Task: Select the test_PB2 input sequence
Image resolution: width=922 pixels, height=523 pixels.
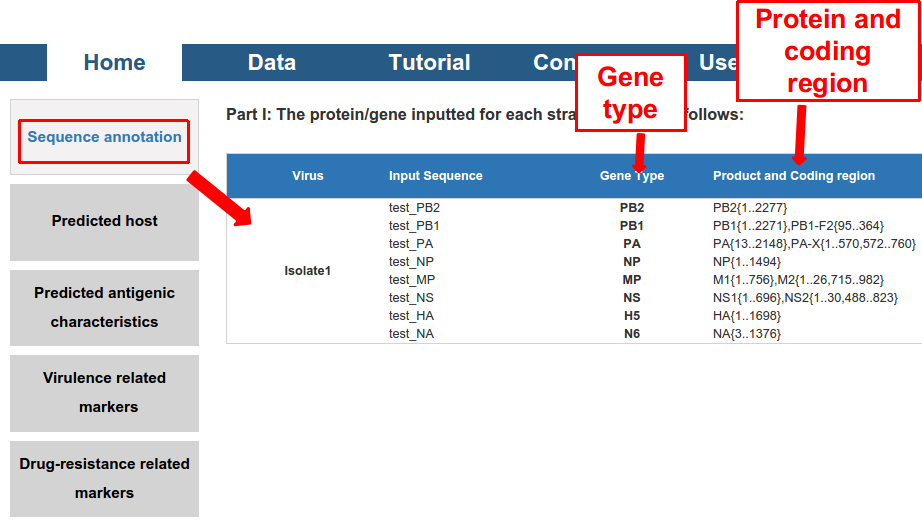Action: coord(414,208)
